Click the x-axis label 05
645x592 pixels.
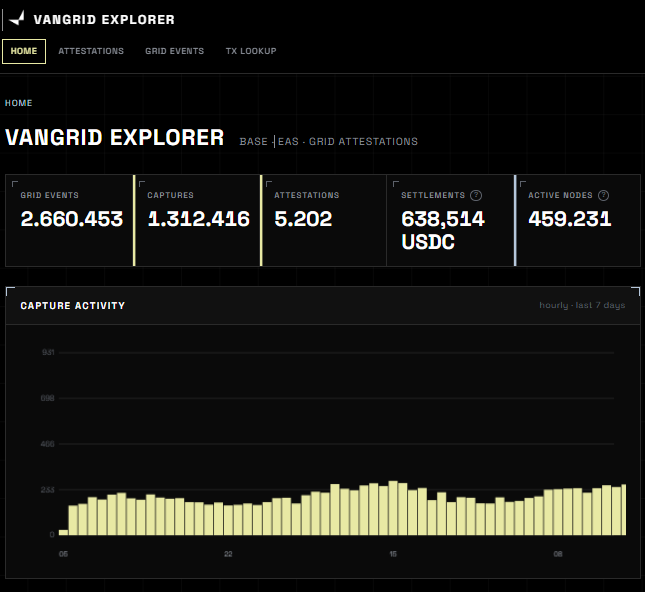click(x=63, y=554)
